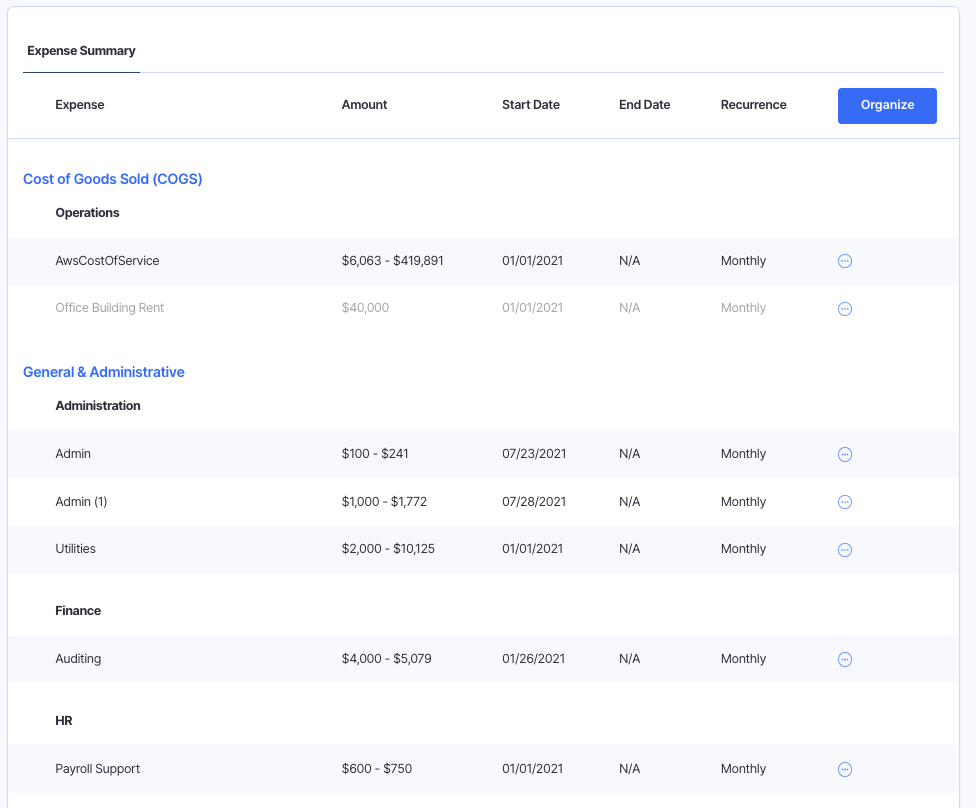Show actions for the Utilities expense

(x=844, y=550)
